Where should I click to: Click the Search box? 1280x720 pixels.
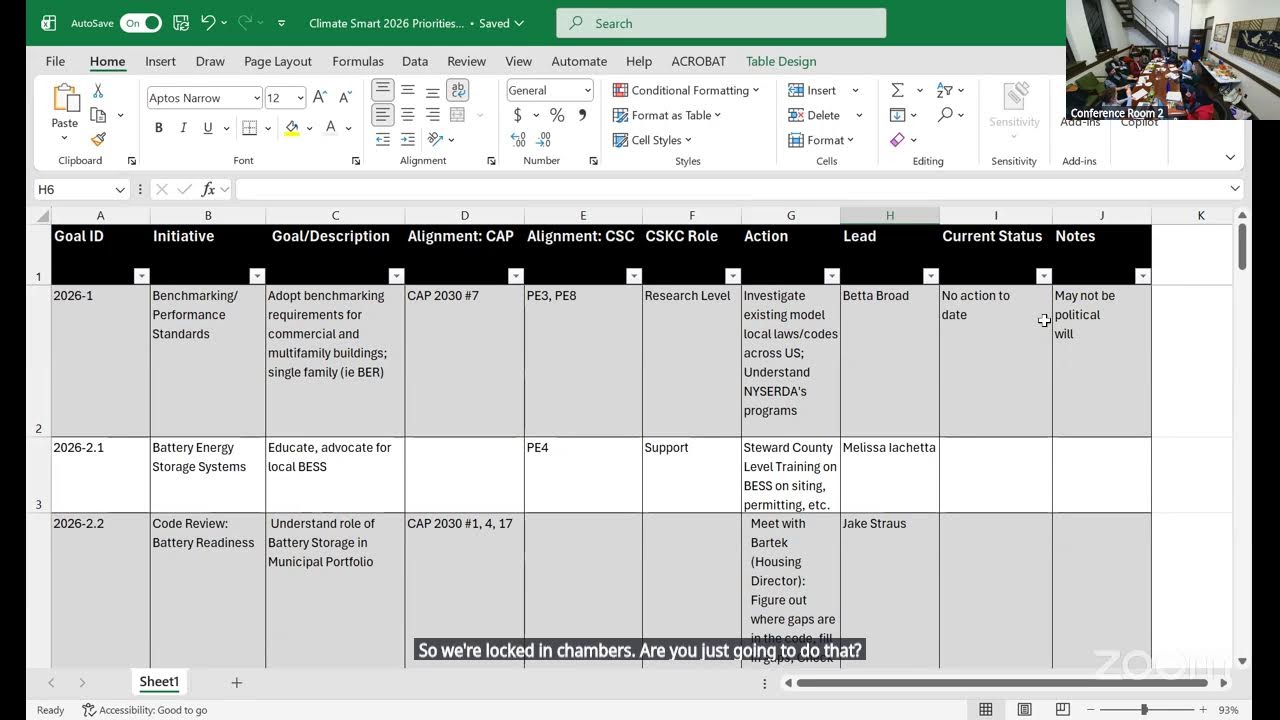pyautogui.click(x=721, y=23)
